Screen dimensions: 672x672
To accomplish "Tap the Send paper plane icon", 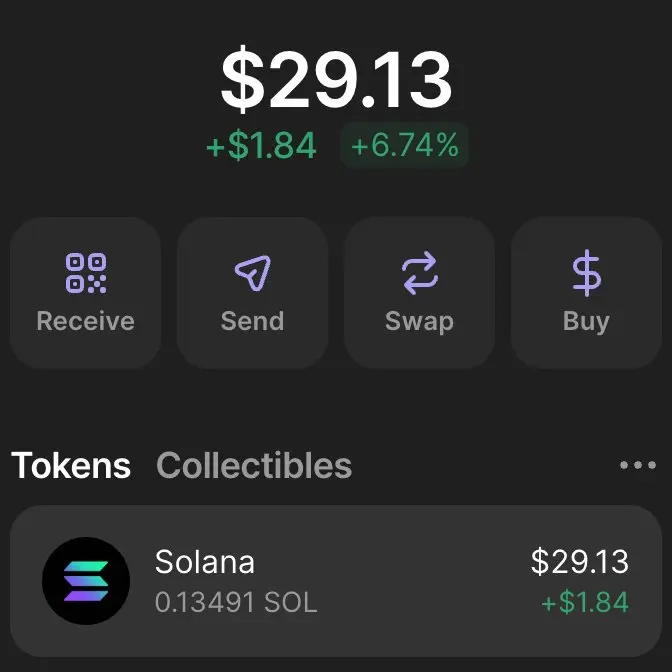I will point(253,273).
